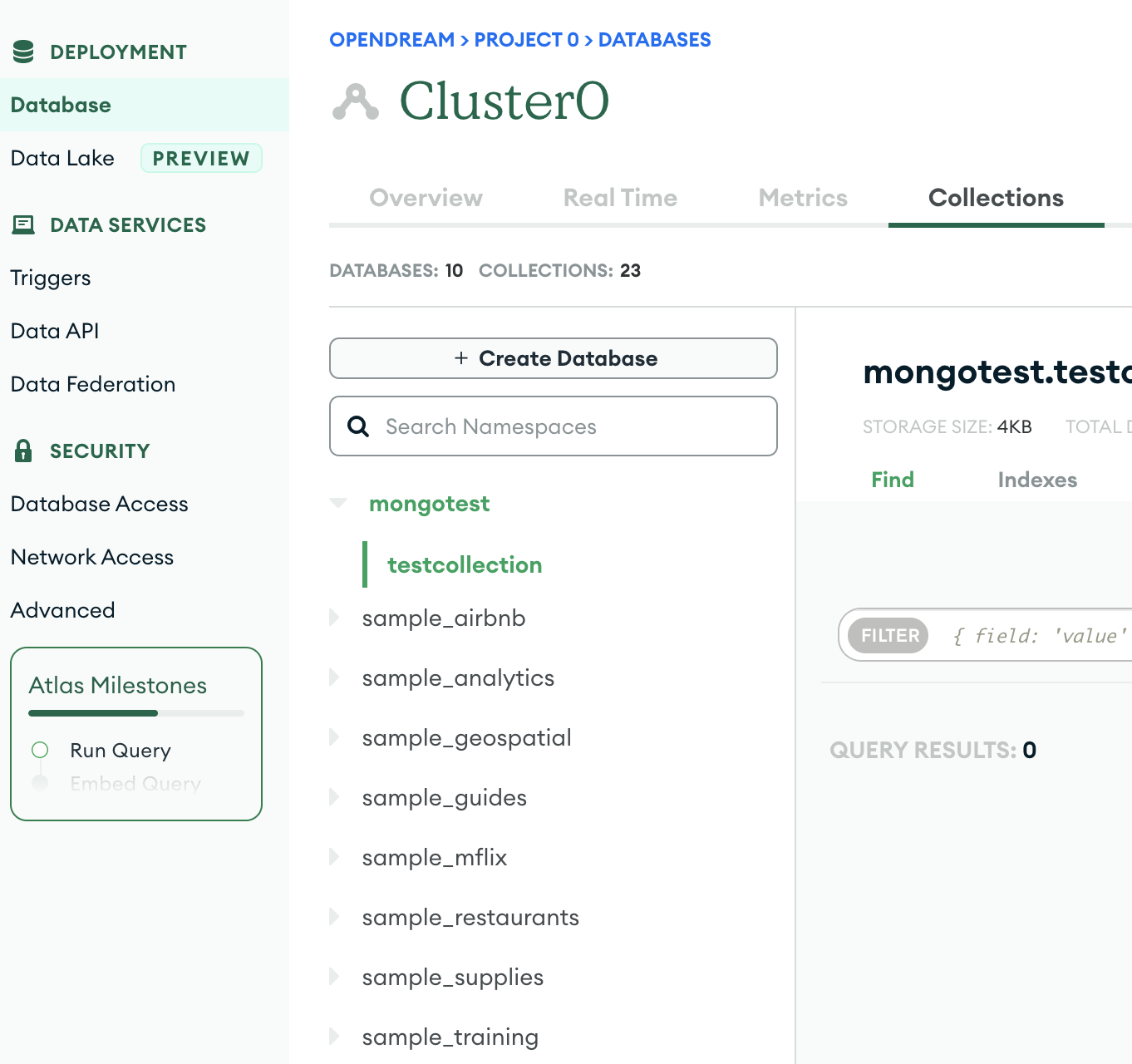
Task: Switch to the Real Time tab
Action: click(x=620, y=198)
